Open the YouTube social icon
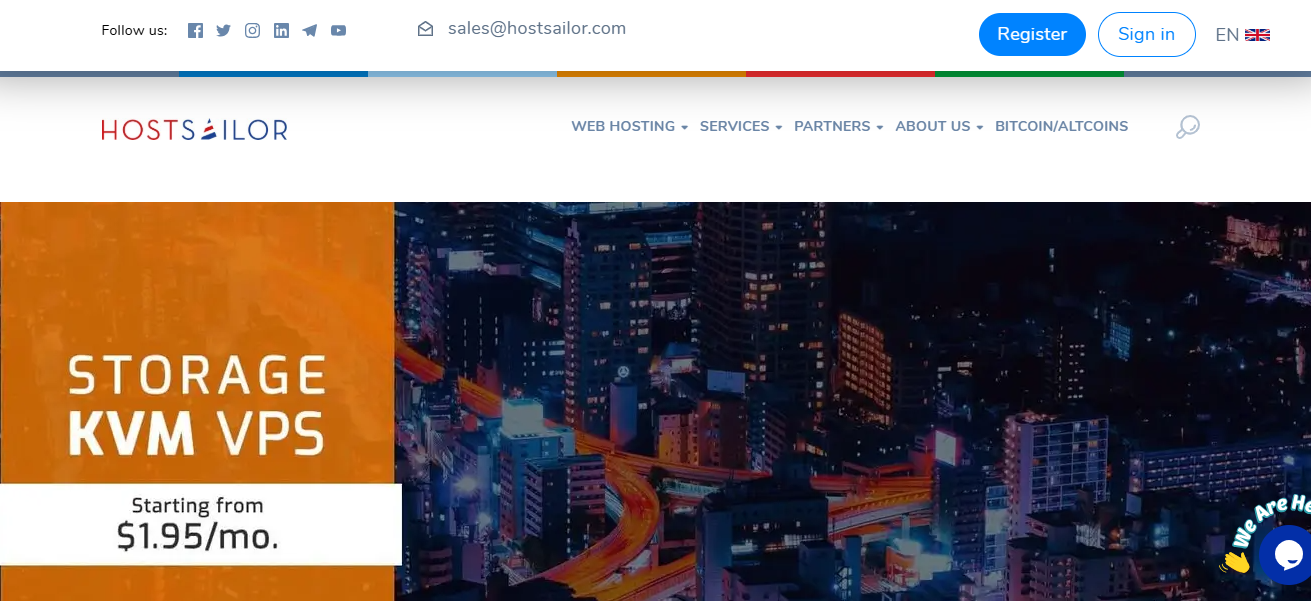This screenshot has width=1311, height=601. [339, 30]
